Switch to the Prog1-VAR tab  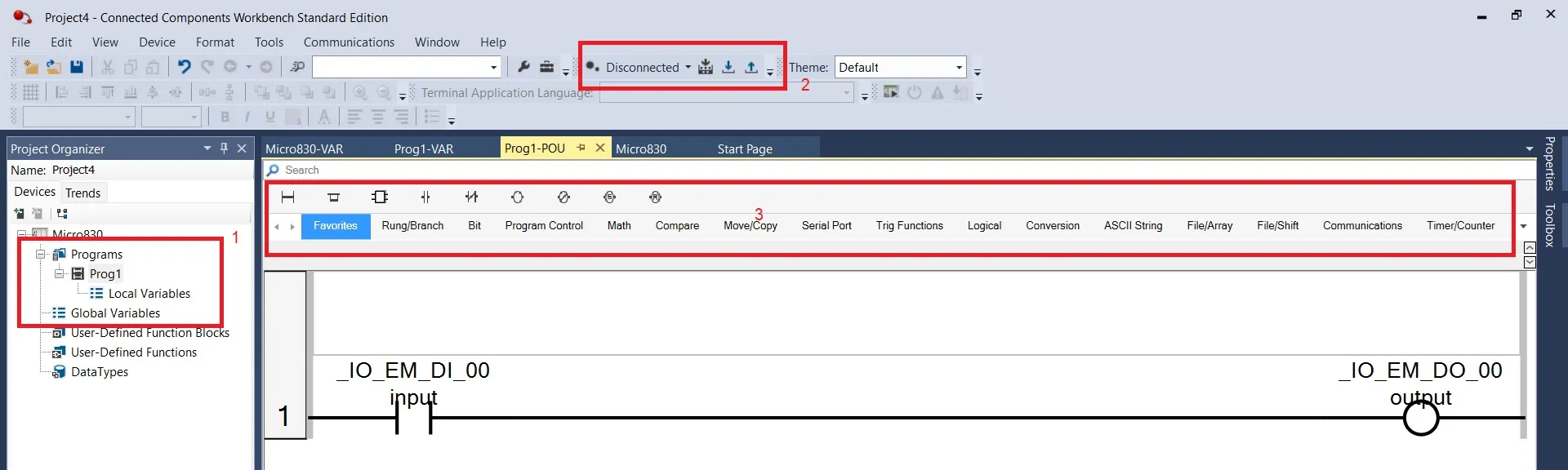coord(424,149)
